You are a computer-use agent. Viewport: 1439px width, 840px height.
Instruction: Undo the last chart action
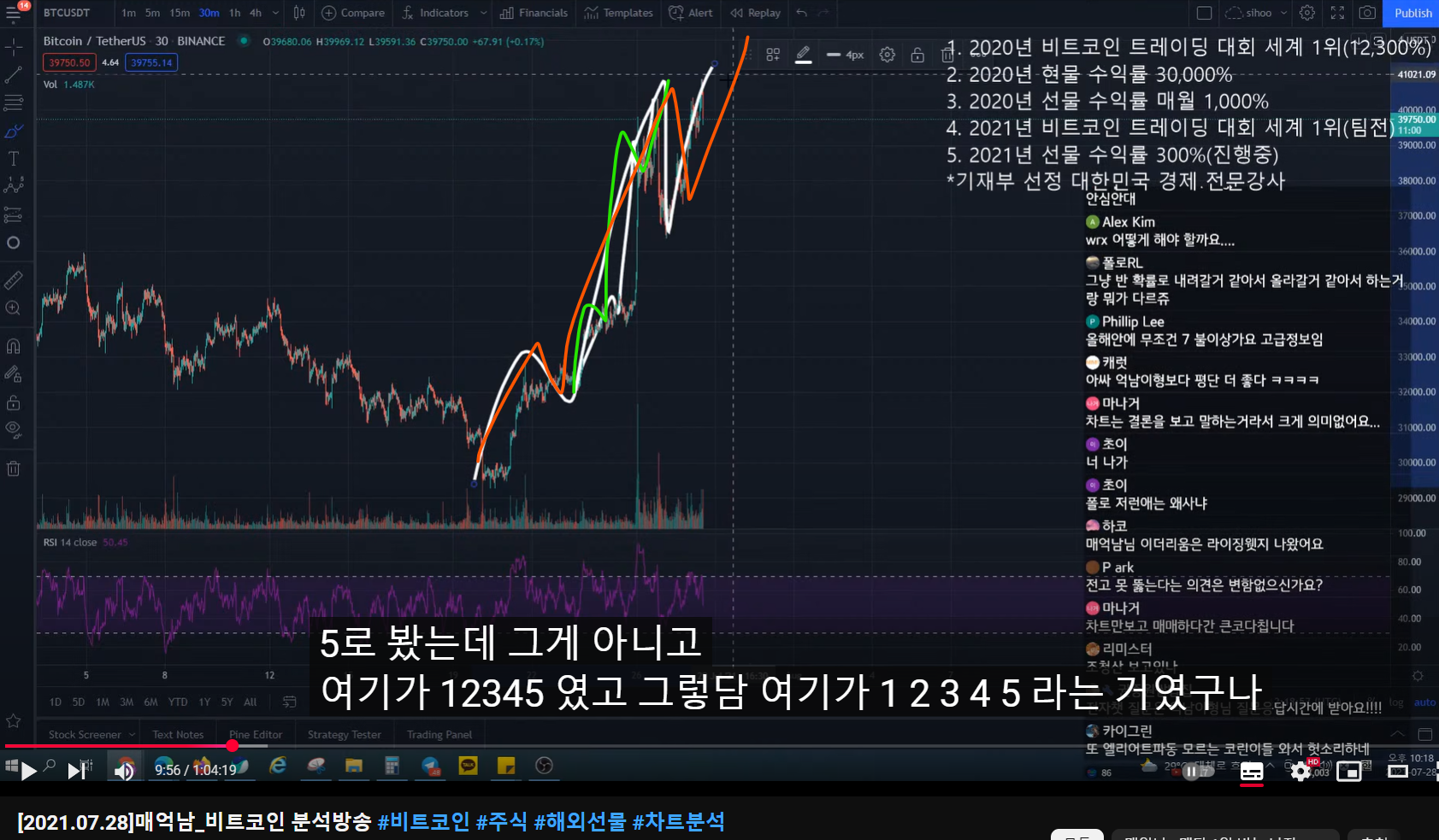click(801, 13)
